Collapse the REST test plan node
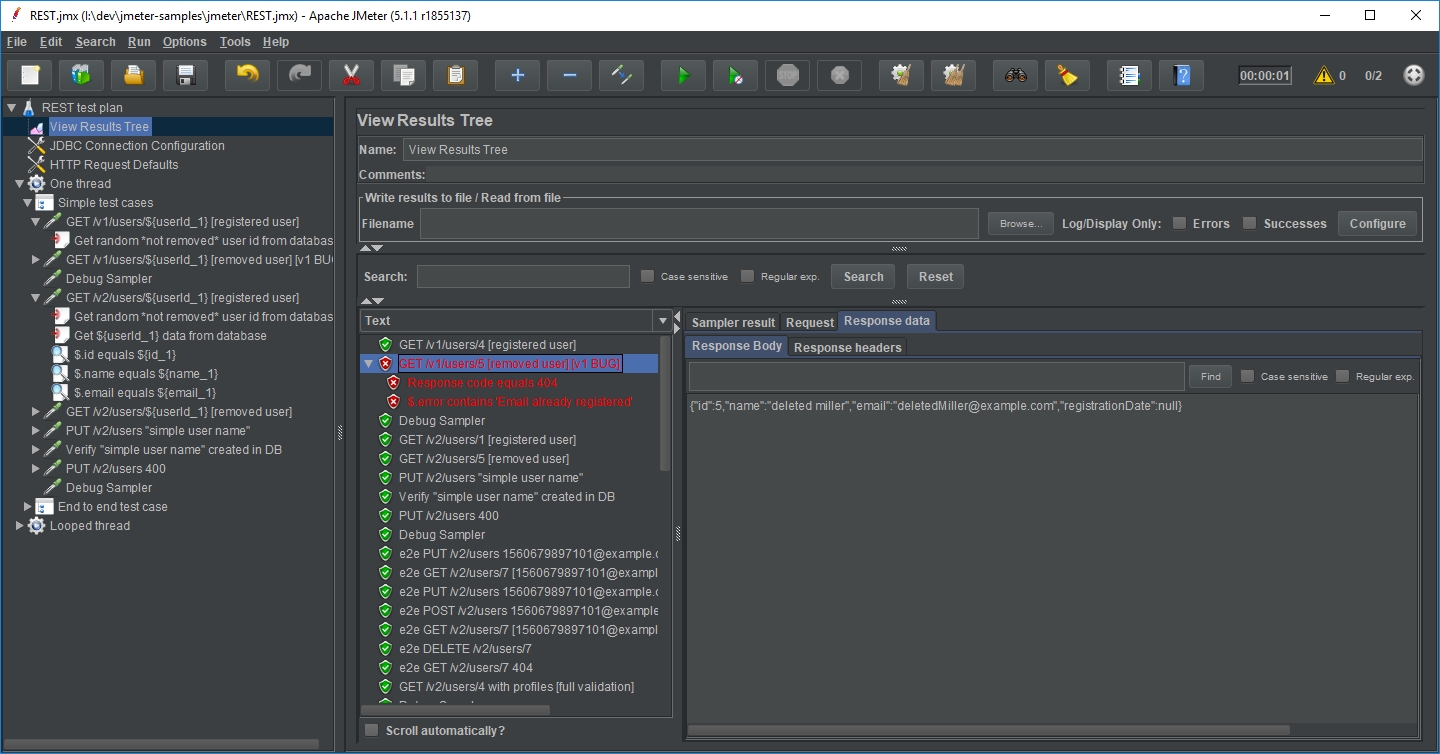This screenshot has height=754, width=1440. (x=12, y=107)
